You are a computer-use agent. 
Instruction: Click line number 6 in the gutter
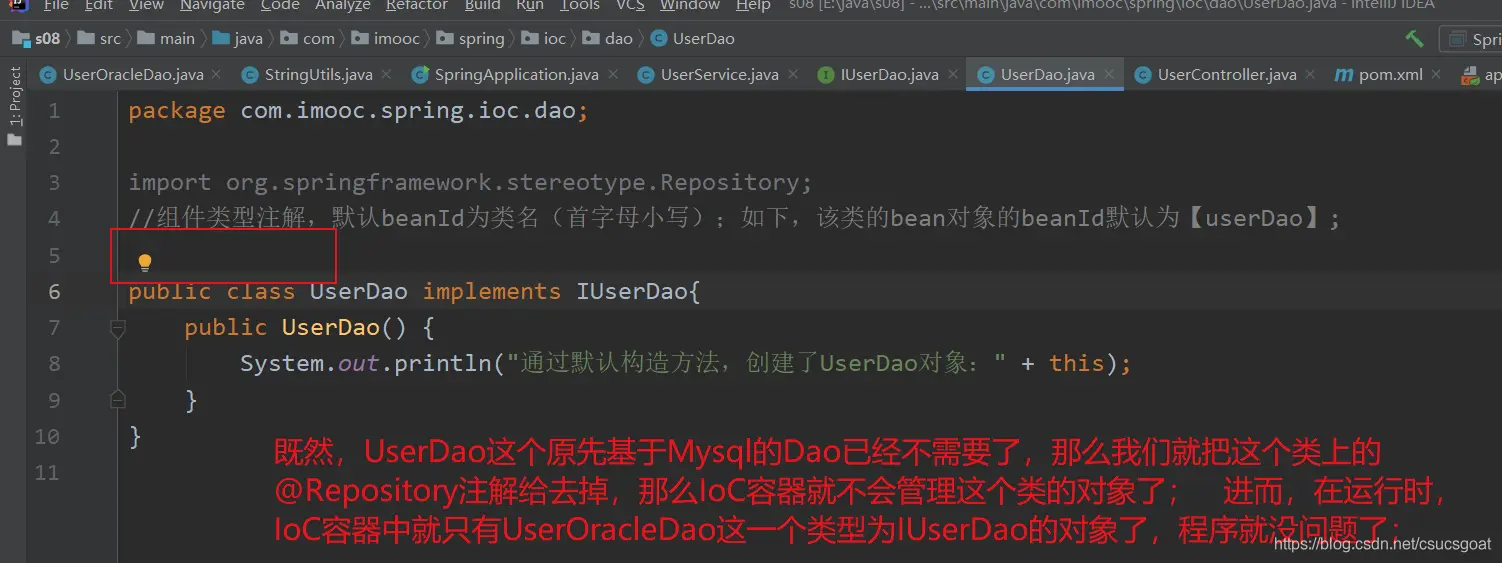click(x=54, y=291)
